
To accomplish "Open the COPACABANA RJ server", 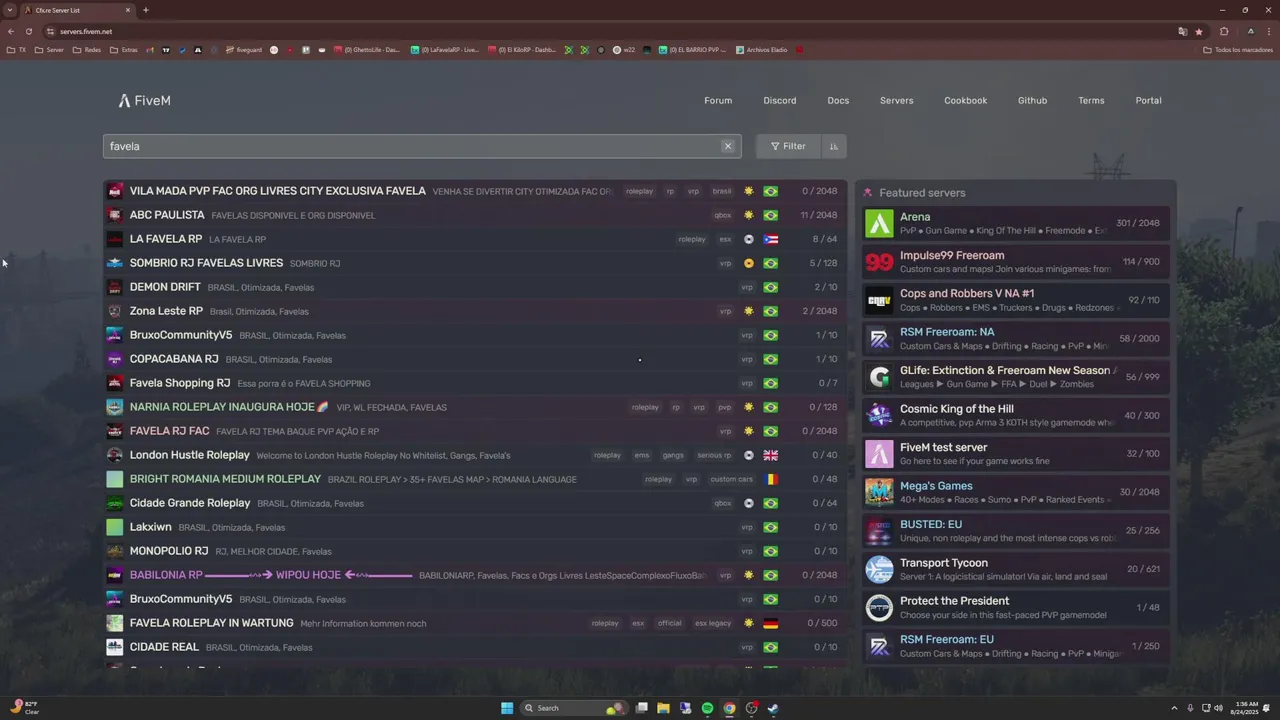I will tap(475, 359).
